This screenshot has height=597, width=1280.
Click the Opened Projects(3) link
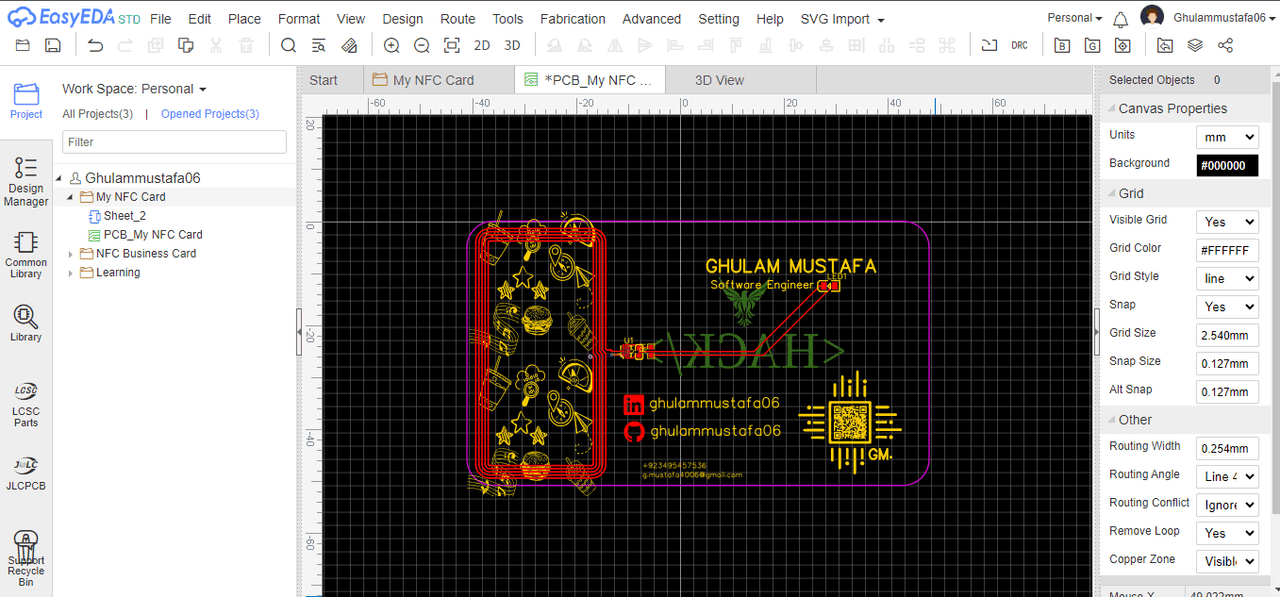tap(210, 114)
